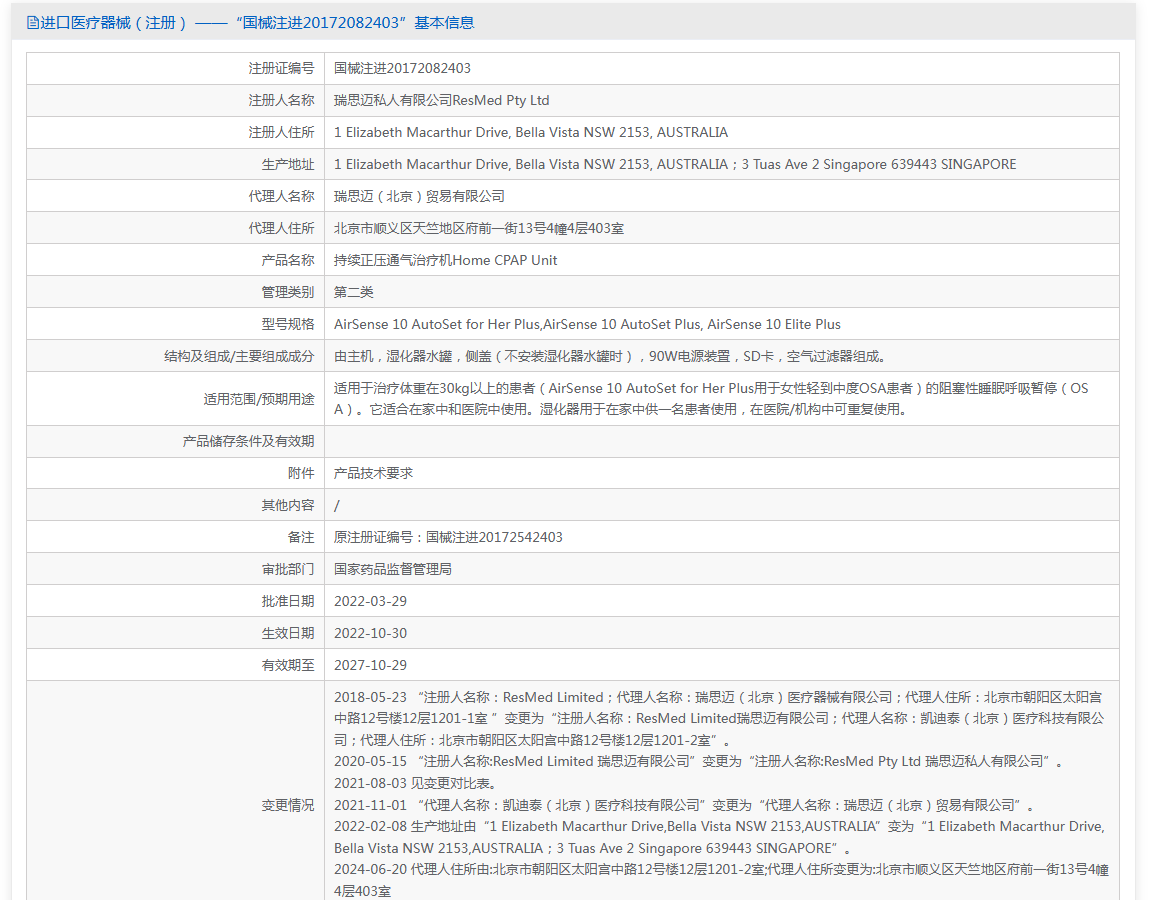
Task: Select remark 原注册证编号：国械注进20172542403
Action: 448,537
